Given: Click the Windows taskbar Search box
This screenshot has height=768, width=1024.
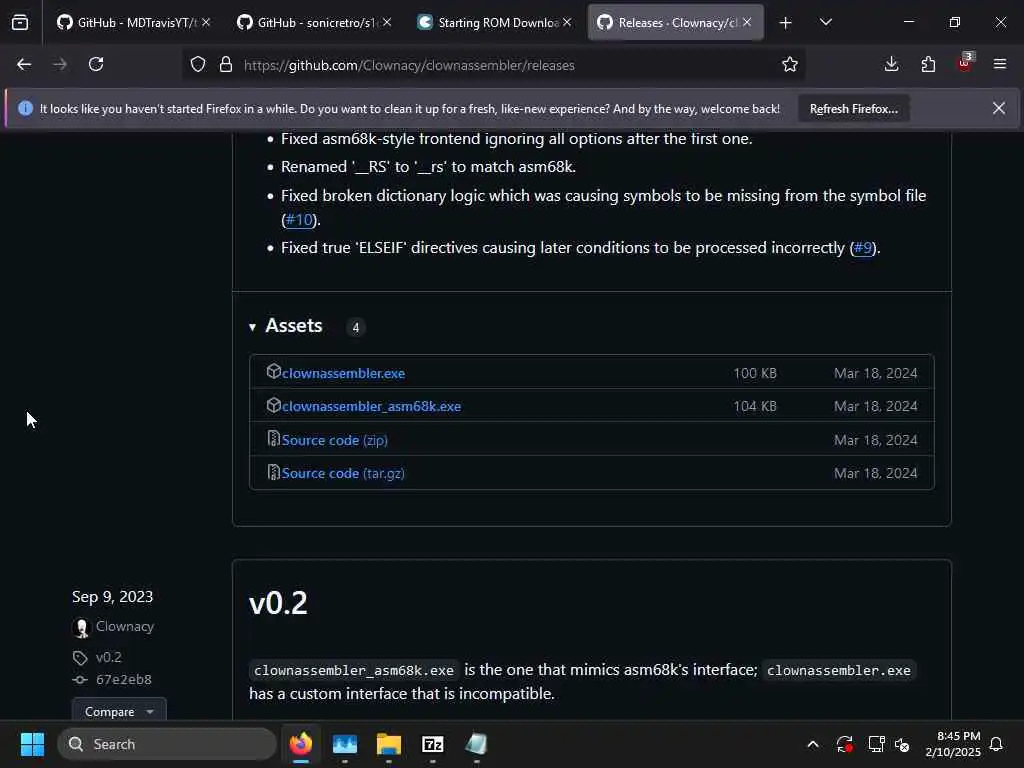Looking at the screenshot, I should [x=167, y=744].
